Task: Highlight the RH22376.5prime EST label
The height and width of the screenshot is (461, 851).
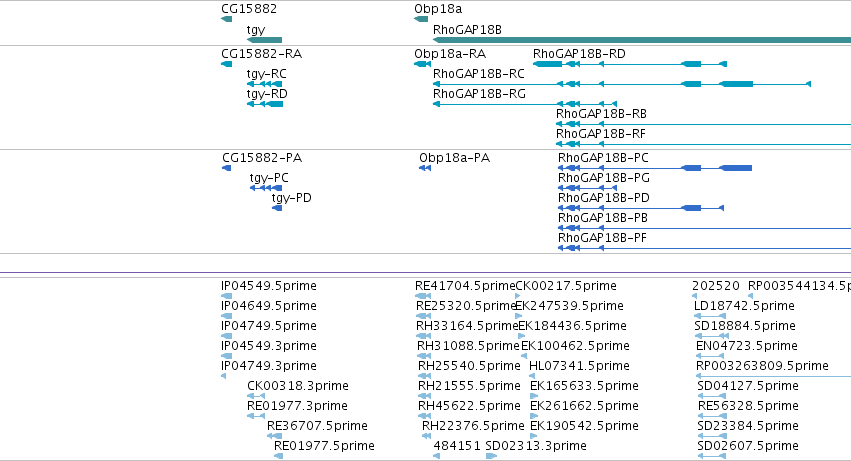Action: click(x=473, y=427)
